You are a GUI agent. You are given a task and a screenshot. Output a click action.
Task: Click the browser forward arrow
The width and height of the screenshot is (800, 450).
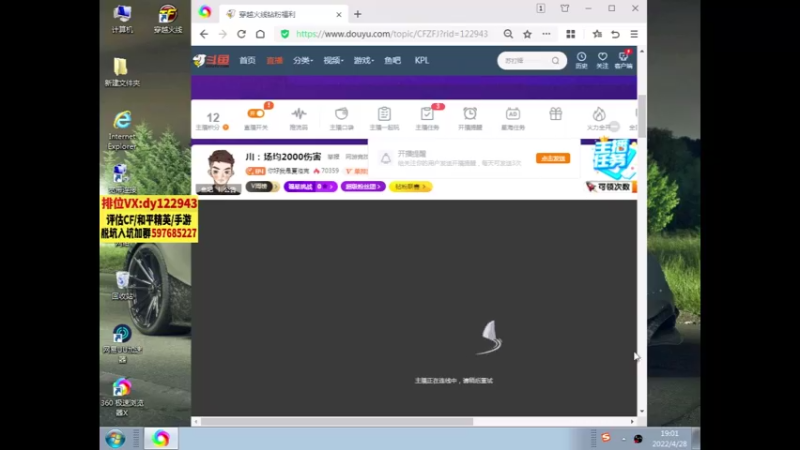point(222,34)
